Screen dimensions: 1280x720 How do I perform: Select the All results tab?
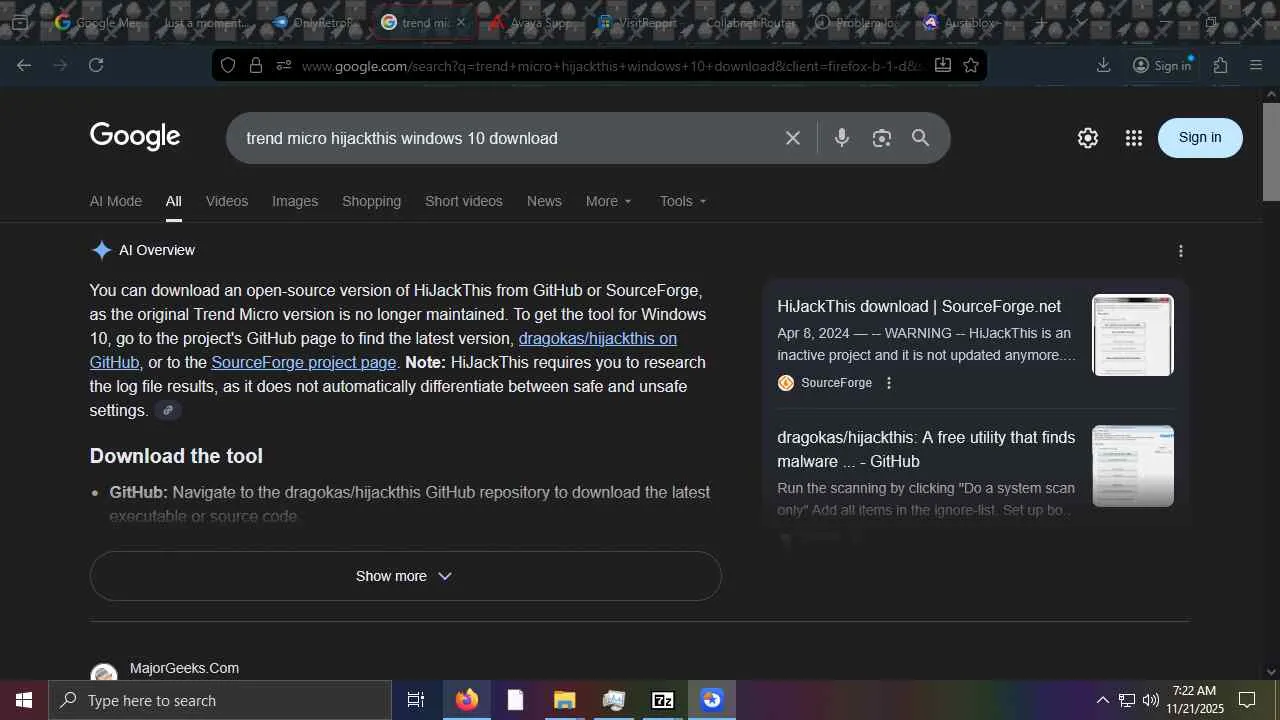pyautogui.click(x=174, y=201)
